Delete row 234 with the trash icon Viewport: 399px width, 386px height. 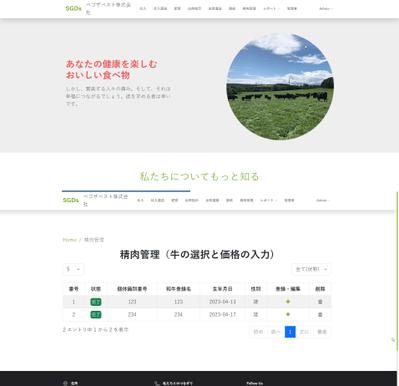point(320,314)
